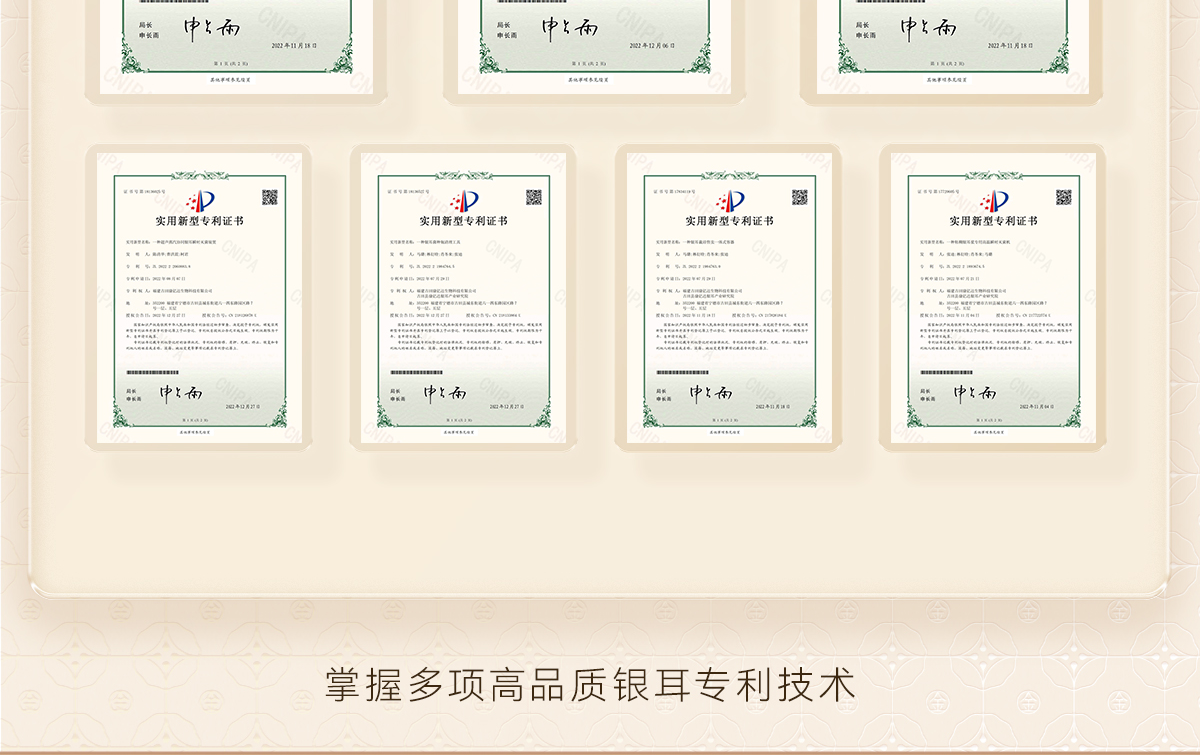Click the director signature on the first bottom-row certificate
1200x755 pixels.
(x=181, y=392)
